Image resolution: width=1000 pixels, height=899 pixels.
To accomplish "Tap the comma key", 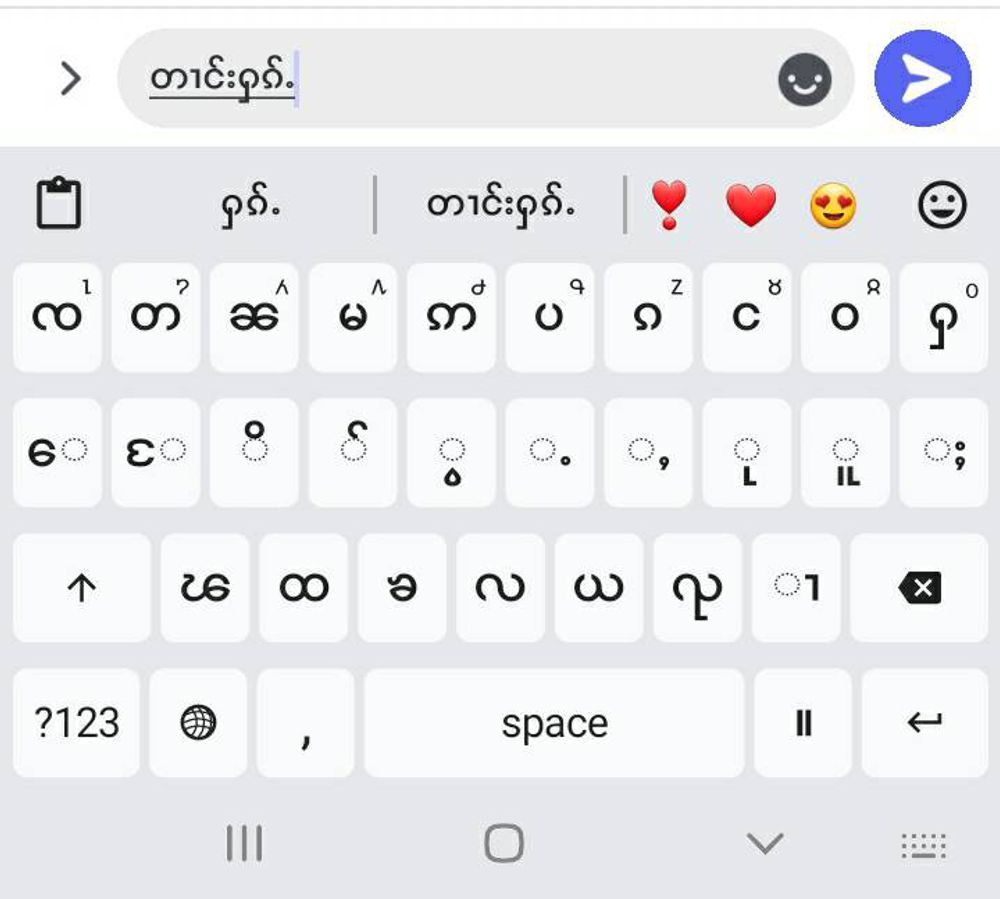I will click(305, 722).
